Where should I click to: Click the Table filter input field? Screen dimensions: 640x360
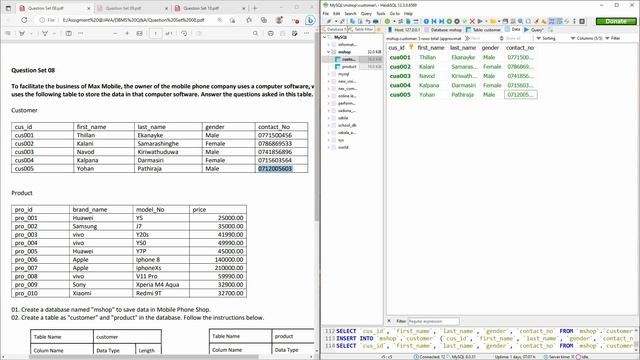(361, 29)
